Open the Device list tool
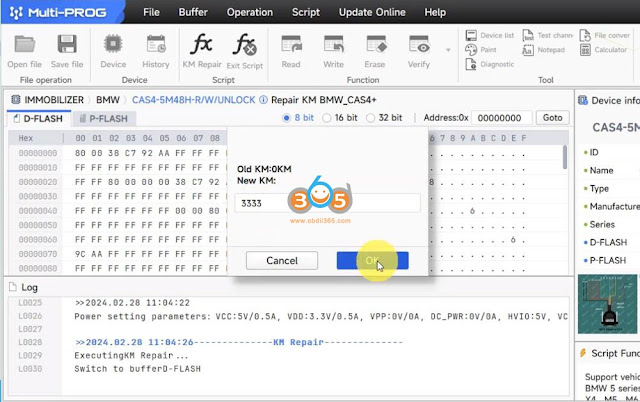This screenshot has width=640, height=402. pyautogui.click(x=489, y=36)
